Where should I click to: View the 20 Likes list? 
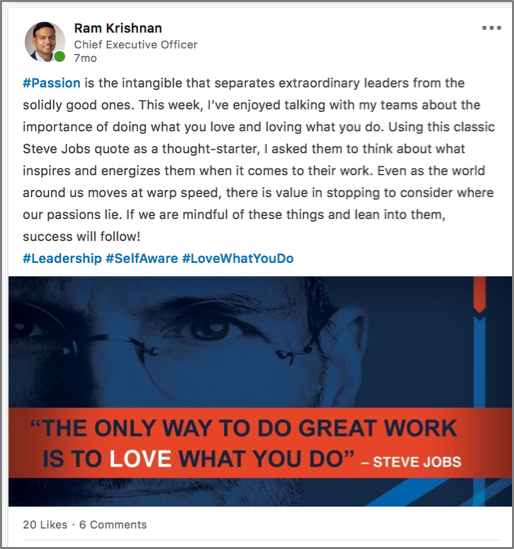tap(45, 524)
